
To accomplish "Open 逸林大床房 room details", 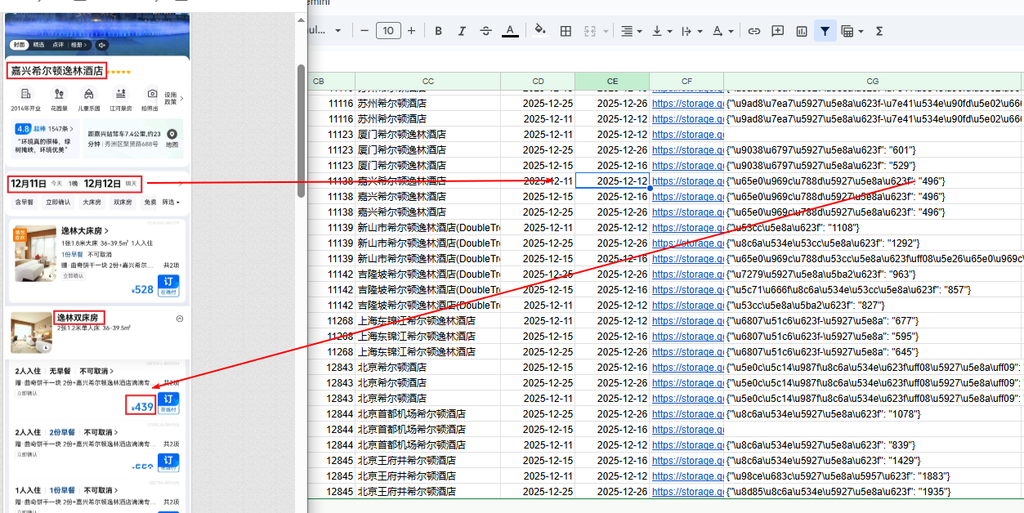I will 84,231.
